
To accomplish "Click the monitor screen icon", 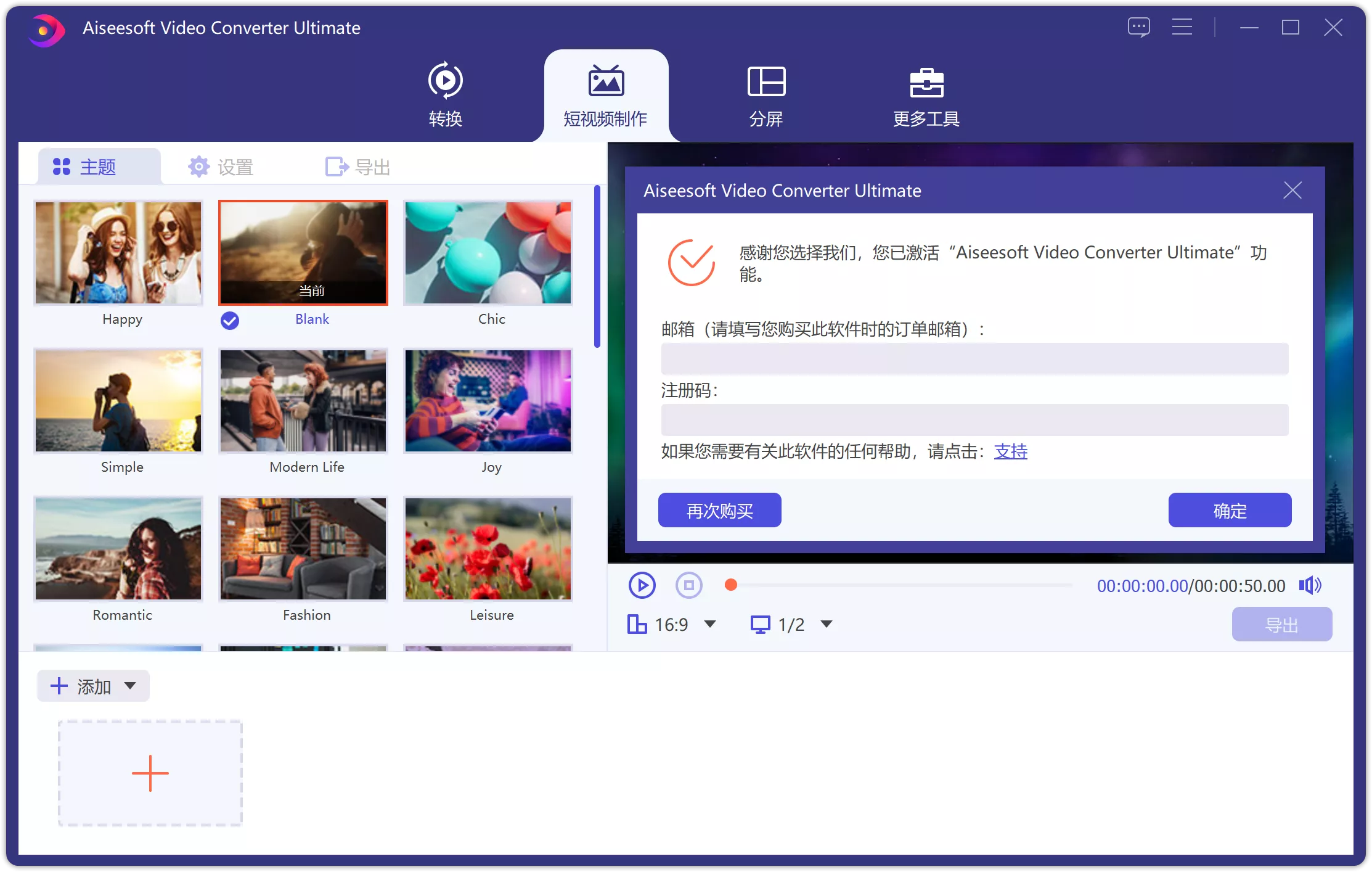I will coord(760,624).
